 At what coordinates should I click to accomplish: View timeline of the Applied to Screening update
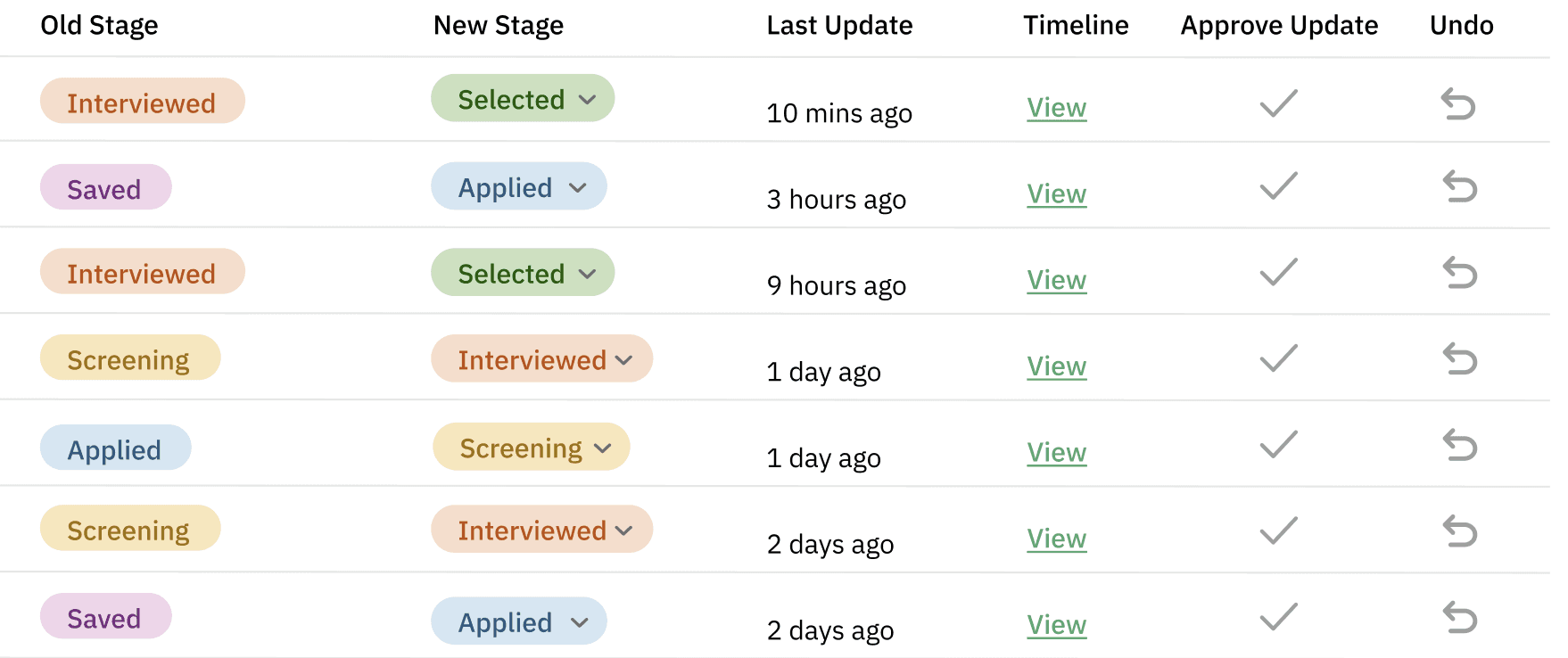click(x=1056, y=453)
